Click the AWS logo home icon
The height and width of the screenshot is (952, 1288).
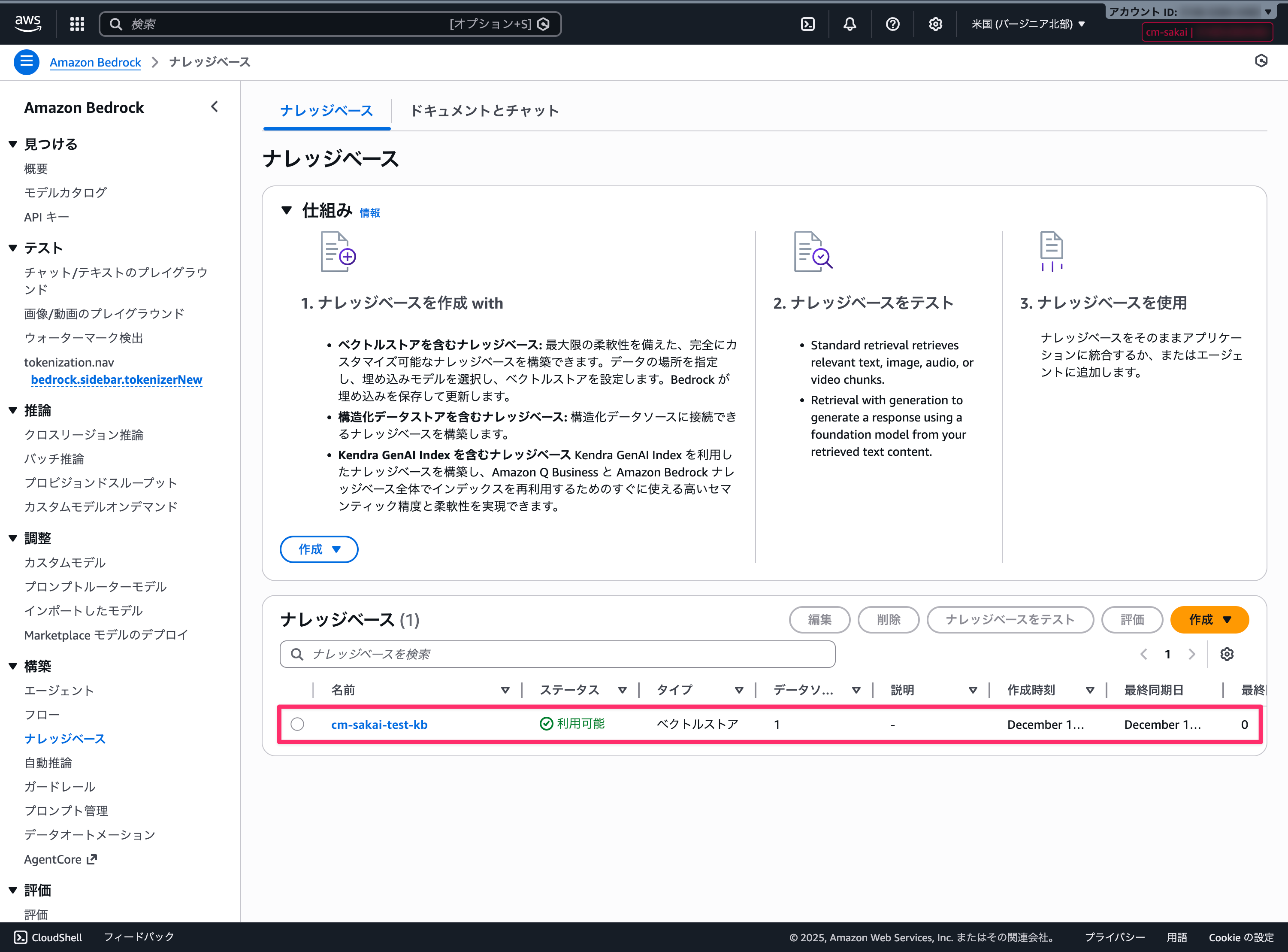[x=27, y=24]
